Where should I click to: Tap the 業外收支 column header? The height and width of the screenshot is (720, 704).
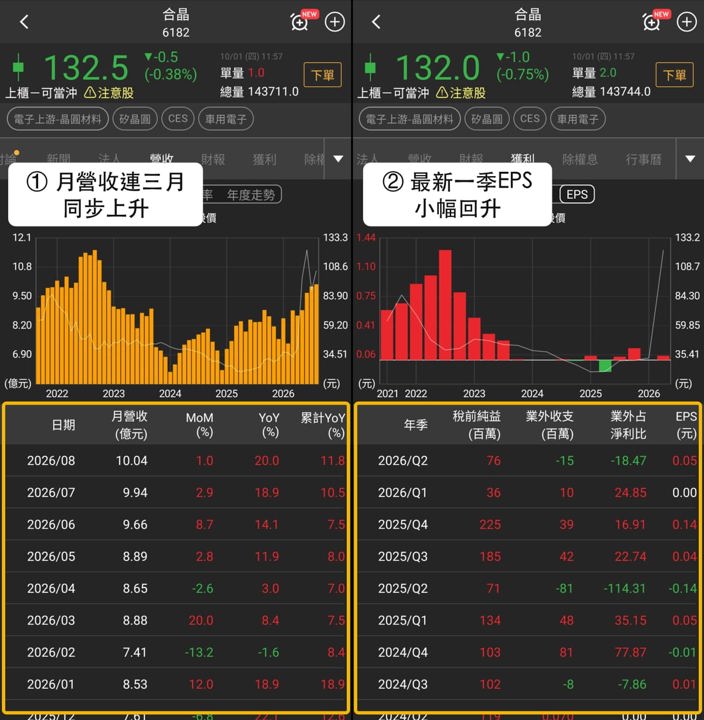click(x=550, y=425)
